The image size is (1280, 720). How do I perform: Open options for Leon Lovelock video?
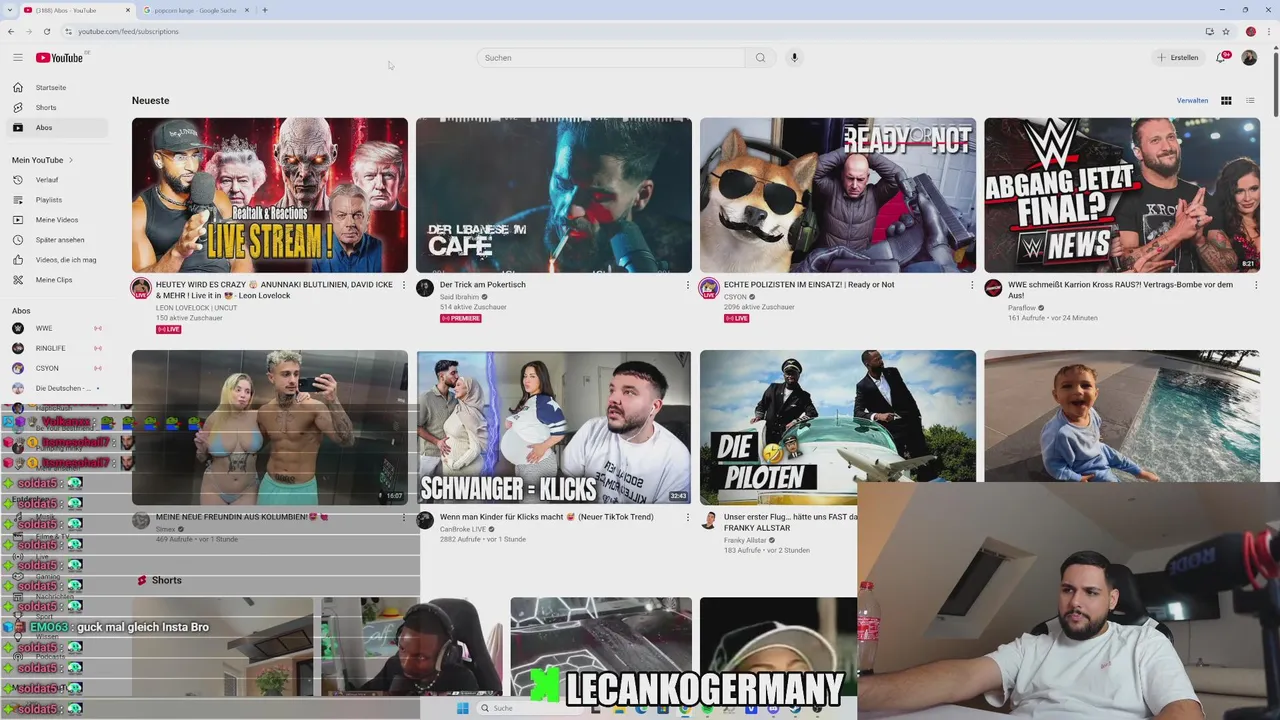404,285
